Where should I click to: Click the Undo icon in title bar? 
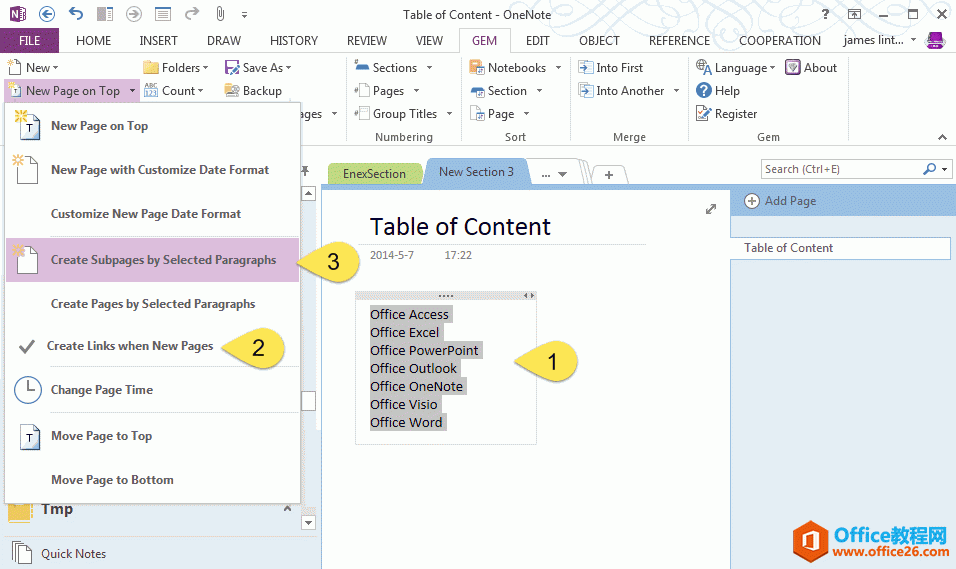click(x=76, y=14)
